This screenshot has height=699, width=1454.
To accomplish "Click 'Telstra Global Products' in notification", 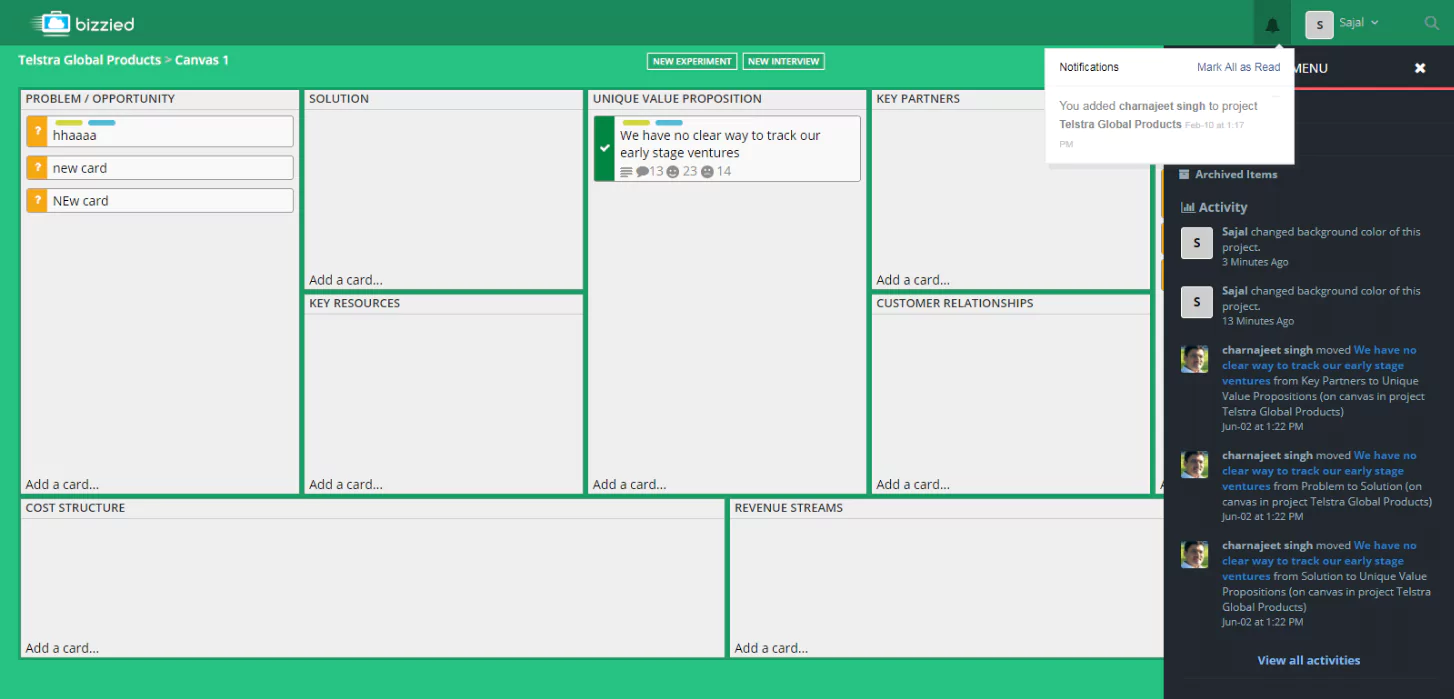I will (1120, 124).
